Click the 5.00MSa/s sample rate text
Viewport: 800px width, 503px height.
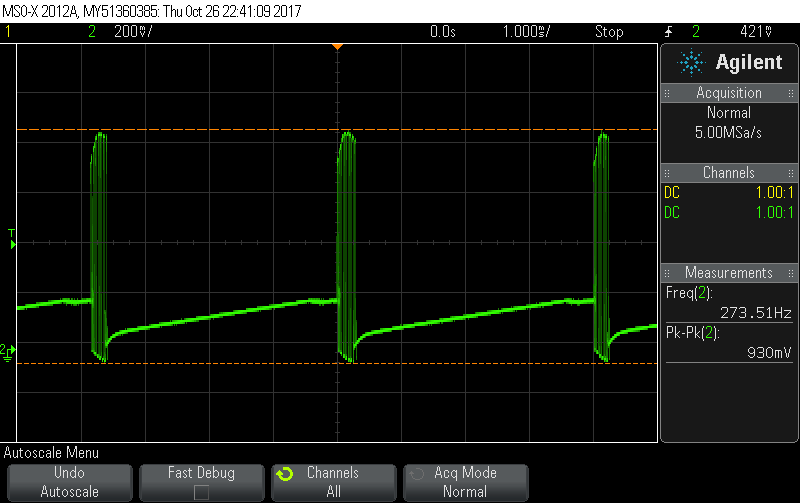click(728, 133)
